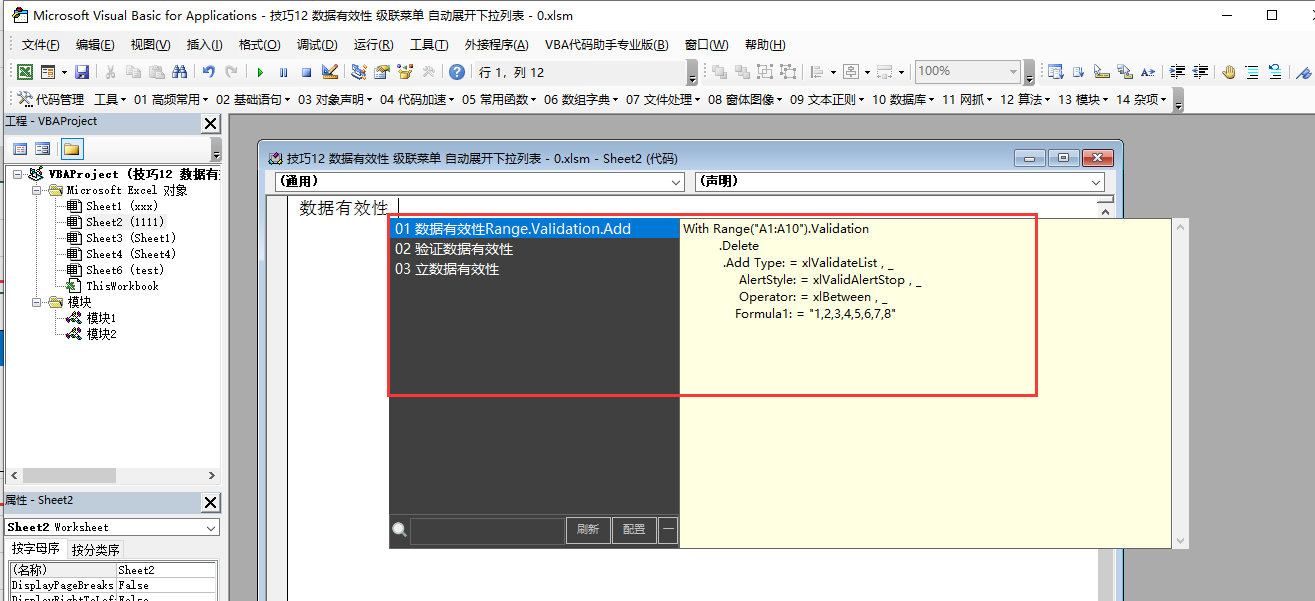Switch to 按分类序 properties tab

pyautogui.click(x=95, y=549)
